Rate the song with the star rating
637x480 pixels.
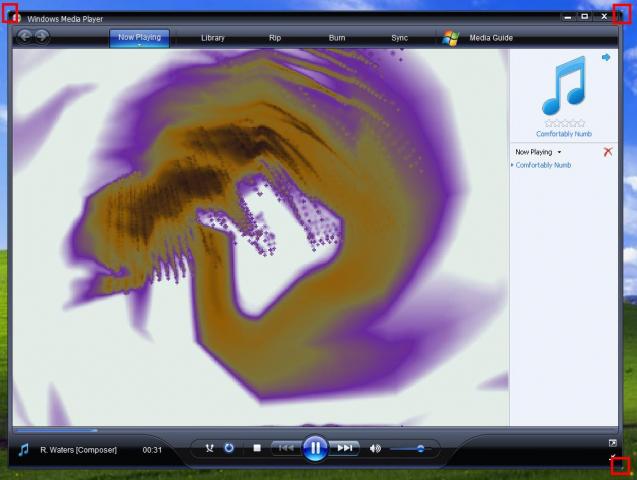pos(564,123)
